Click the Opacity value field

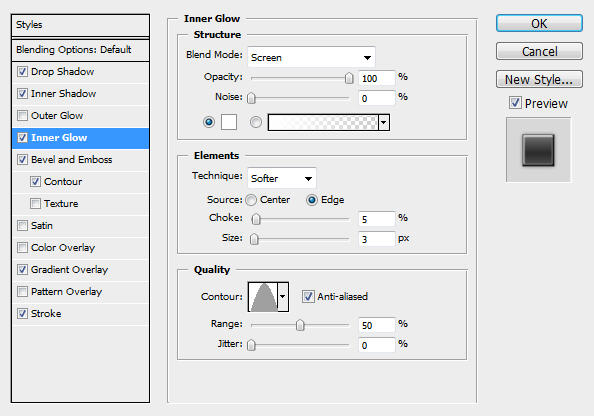377,78
